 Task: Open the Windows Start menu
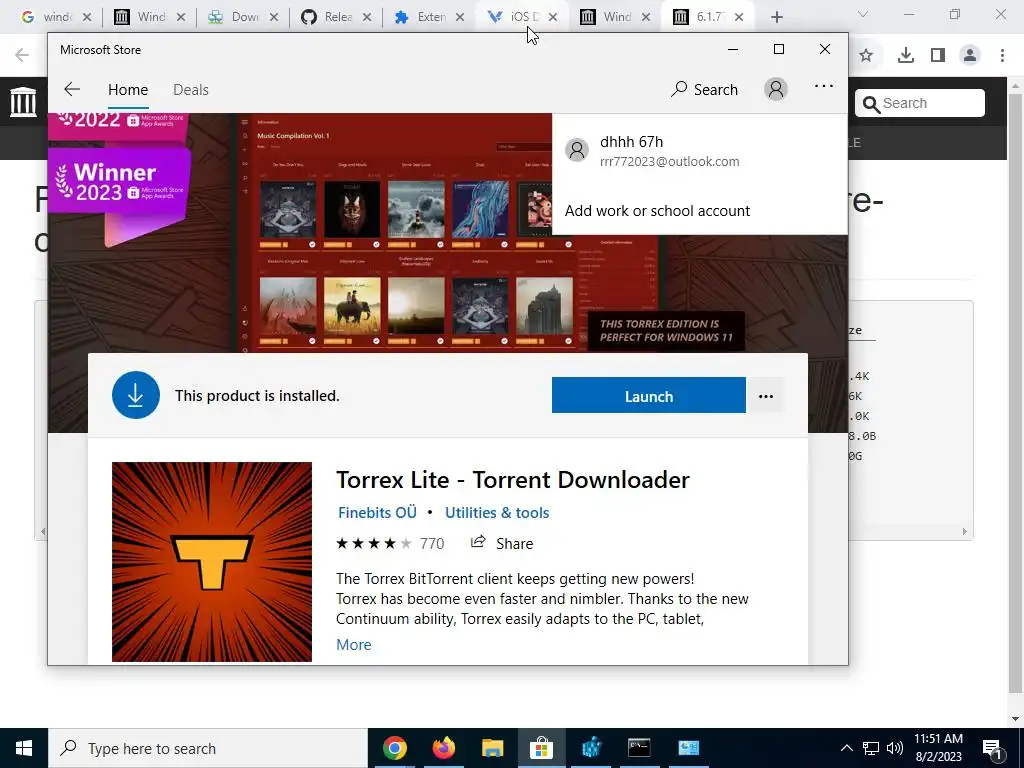point(24,748)
